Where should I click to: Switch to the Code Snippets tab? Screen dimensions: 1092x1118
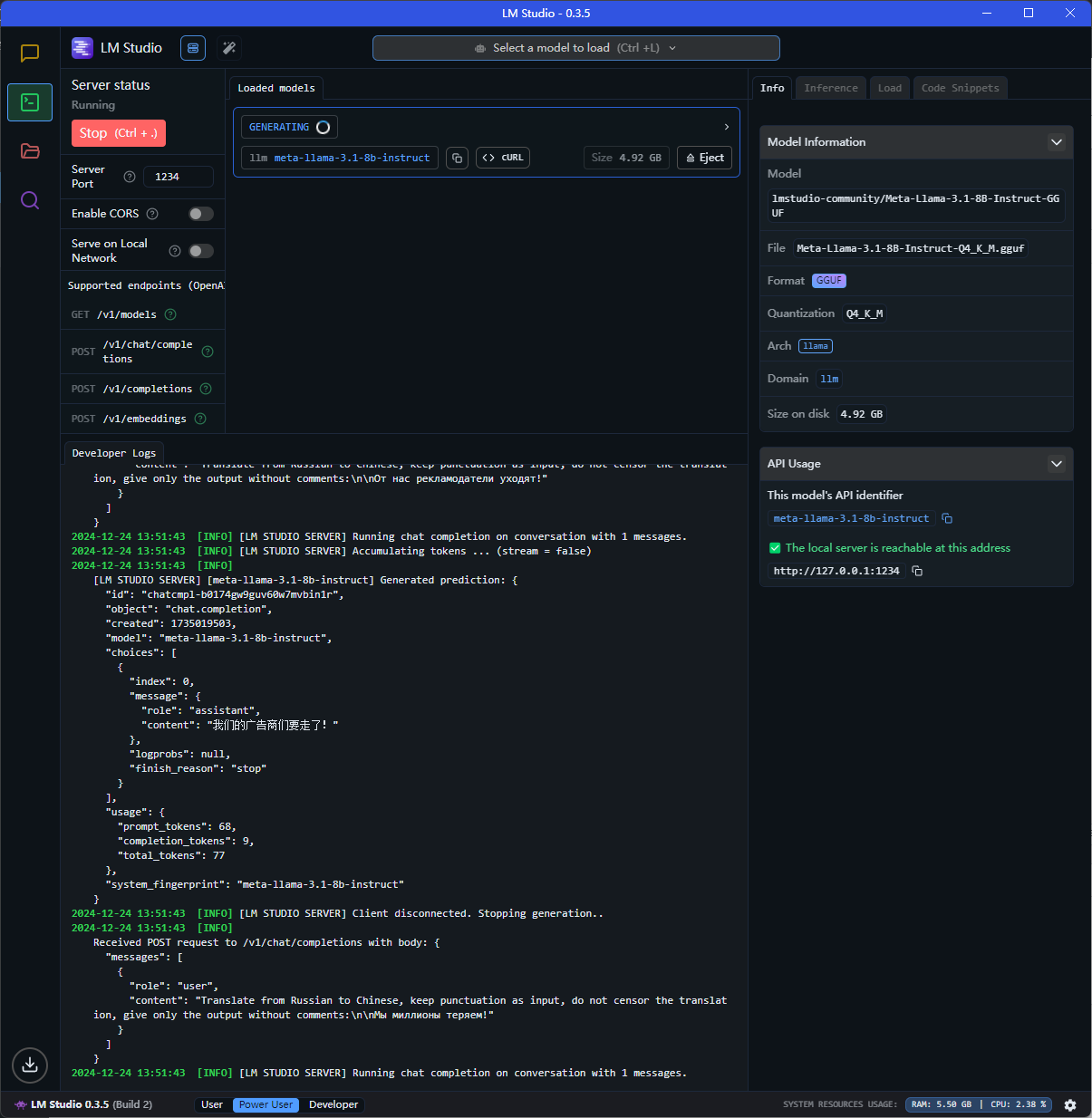click(x=960, y=88)
